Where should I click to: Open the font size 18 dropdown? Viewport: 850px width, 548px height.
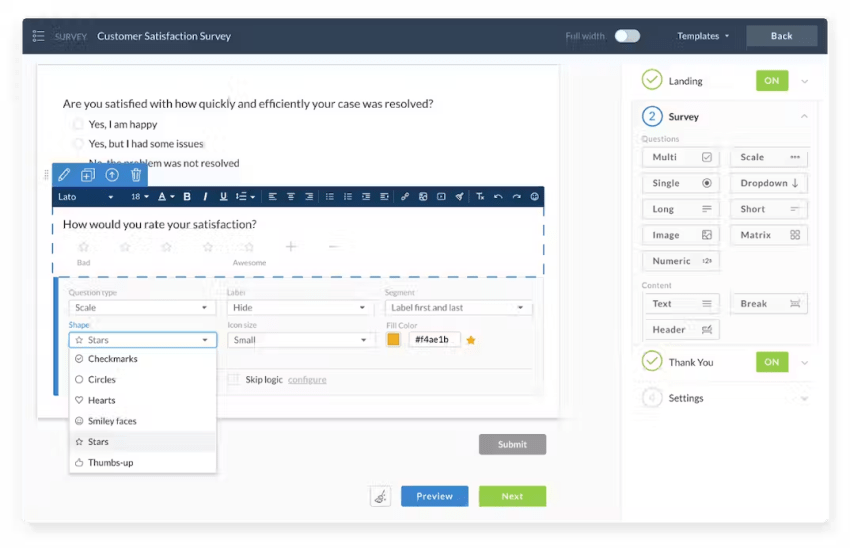[x=140, y=197]
